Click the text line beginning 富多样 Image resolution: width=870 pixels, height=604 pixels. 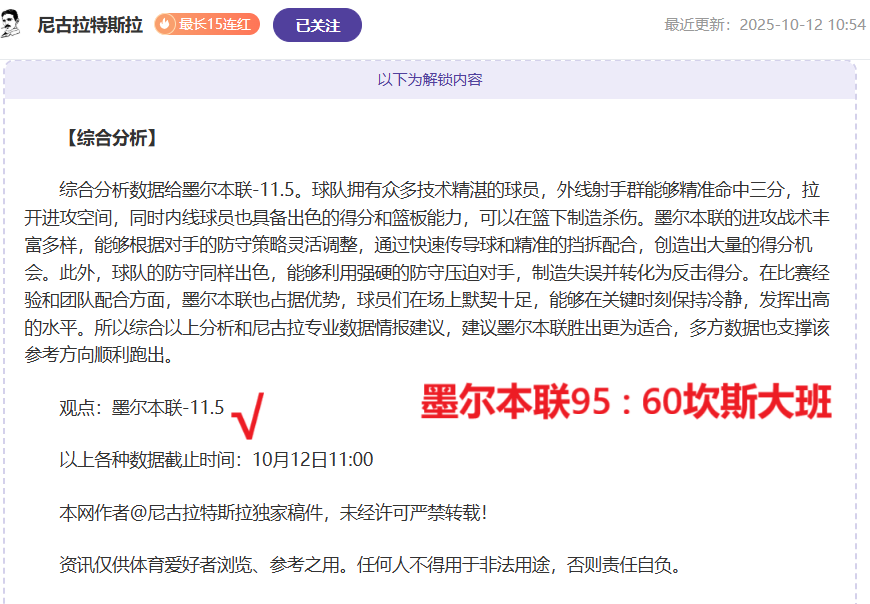pos(440,244)
